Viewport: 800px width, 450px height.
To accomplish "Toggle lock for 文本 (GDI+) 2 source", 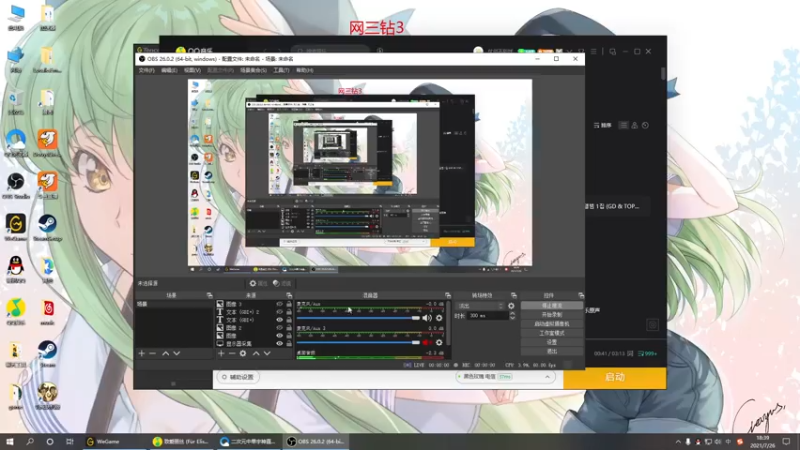I will point(289,312).
